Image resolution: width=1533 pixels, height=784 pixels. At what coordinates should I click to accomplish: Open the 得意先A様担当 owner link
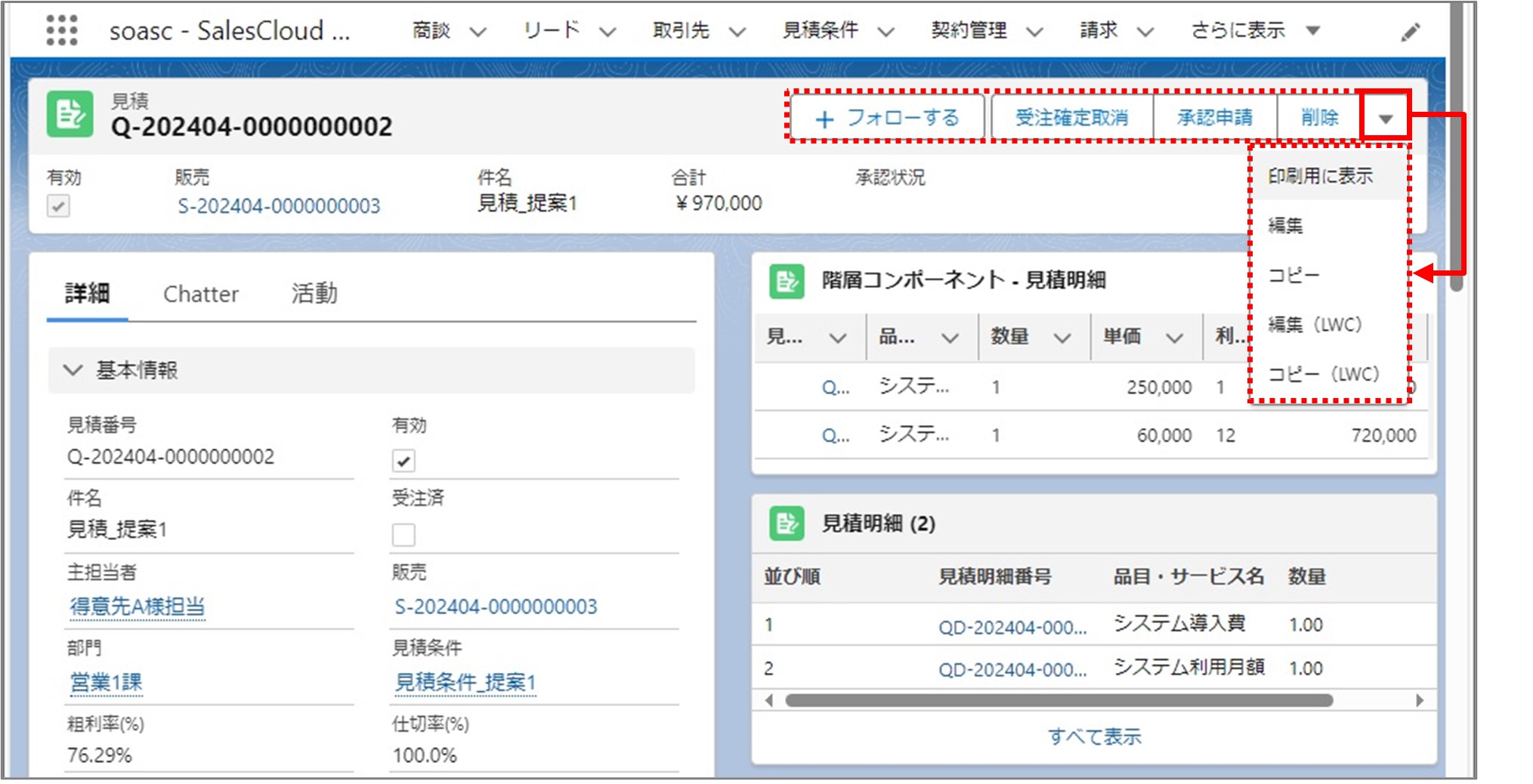[x=137, y=606]
